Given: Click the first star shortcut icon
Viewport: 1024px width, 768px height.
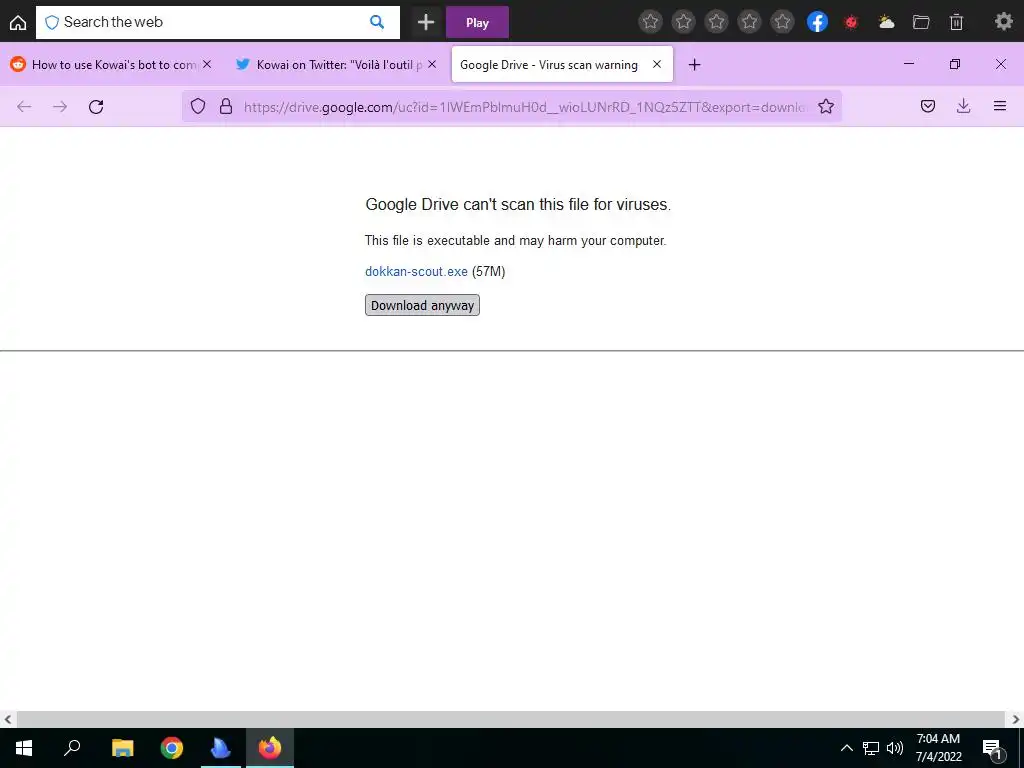Looking at the screenshot, I should click(x=650, y=22).
